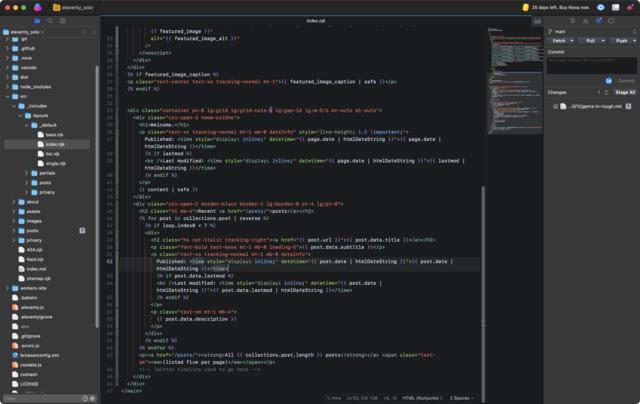The height and width of the screenshot is (404, 640).
Task: Open the main branch selector dropdown
Action: click(x=591, y=31)
